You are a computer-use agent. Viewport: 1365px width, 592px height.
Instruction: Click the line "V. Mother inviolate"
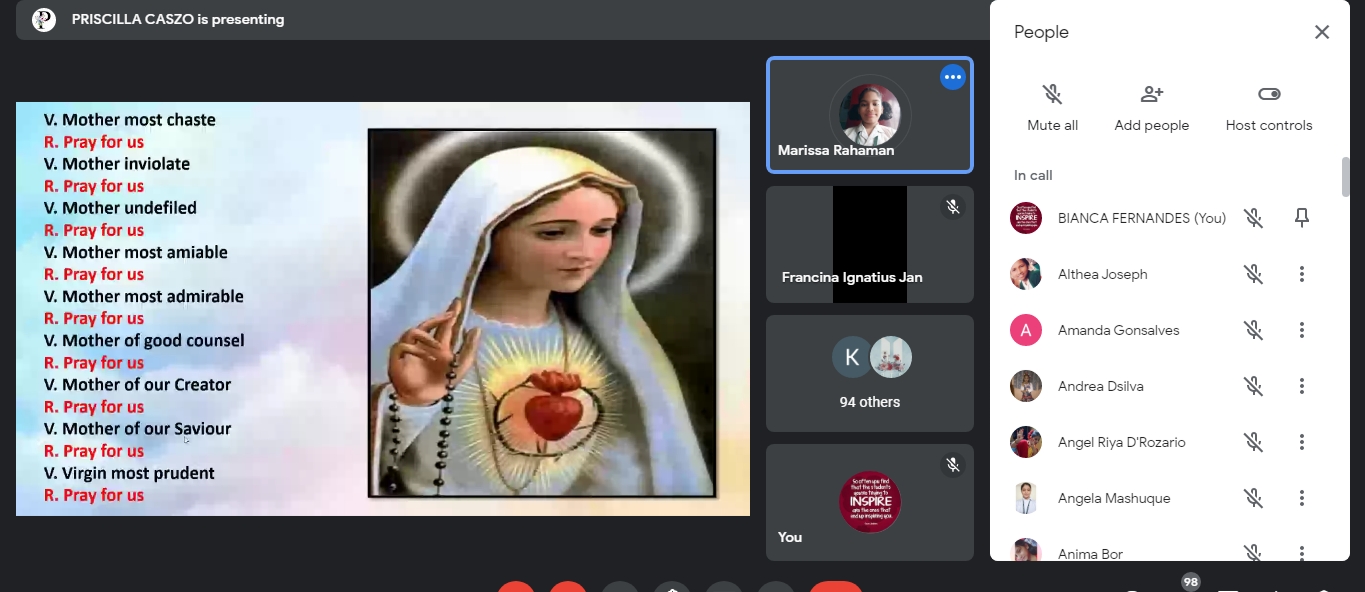117,164
